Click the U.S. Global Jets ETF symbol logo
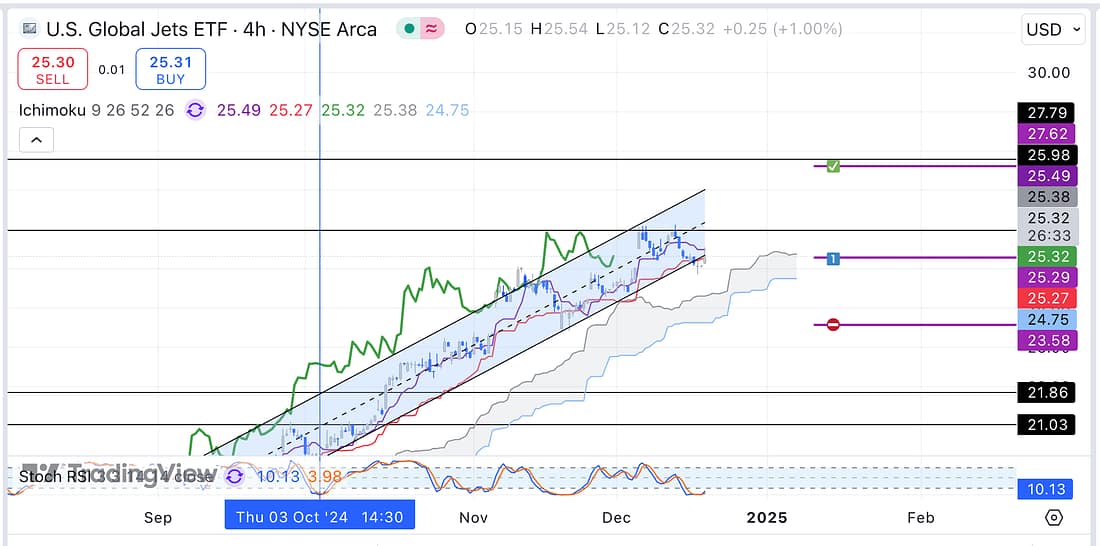The width and height of the screenshot is (1100, 546). pyautogui.click(x=29, y=29)
